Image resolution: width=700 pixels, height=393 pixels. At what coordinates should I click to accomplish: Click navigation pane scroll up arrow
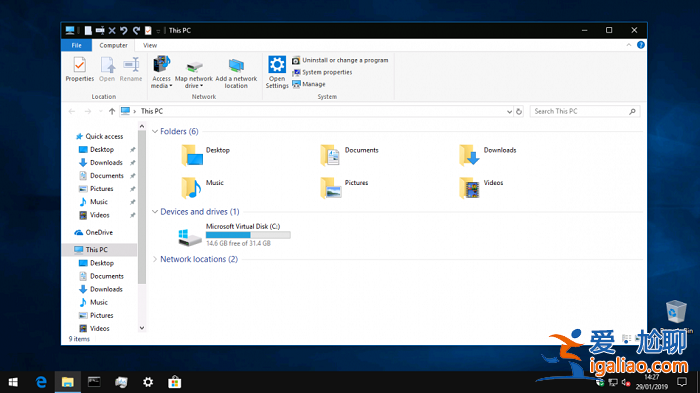(142, 127)
